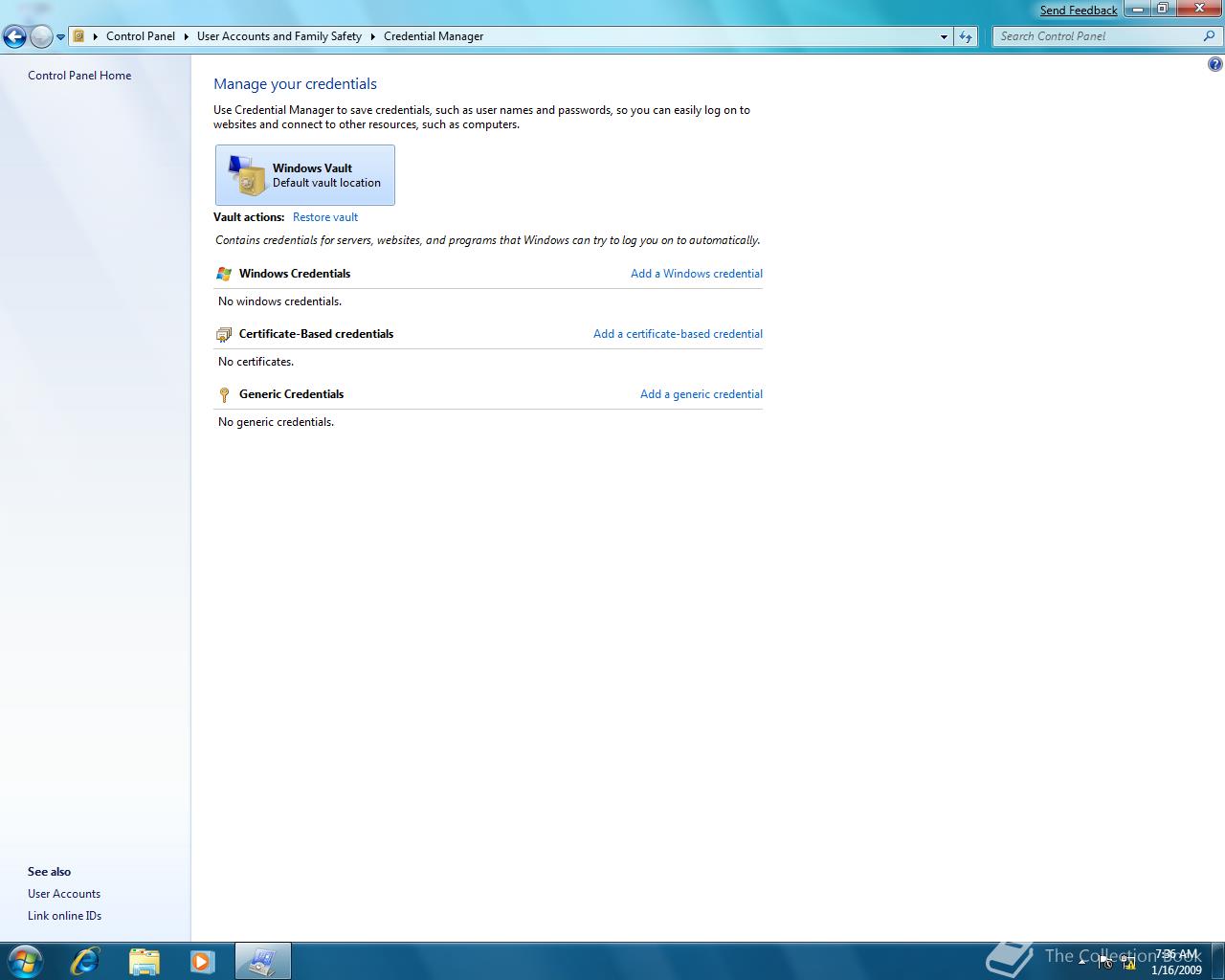Open the Help question mark icon
Screen dimensions: 1225x980
(x=1215, y=65)
